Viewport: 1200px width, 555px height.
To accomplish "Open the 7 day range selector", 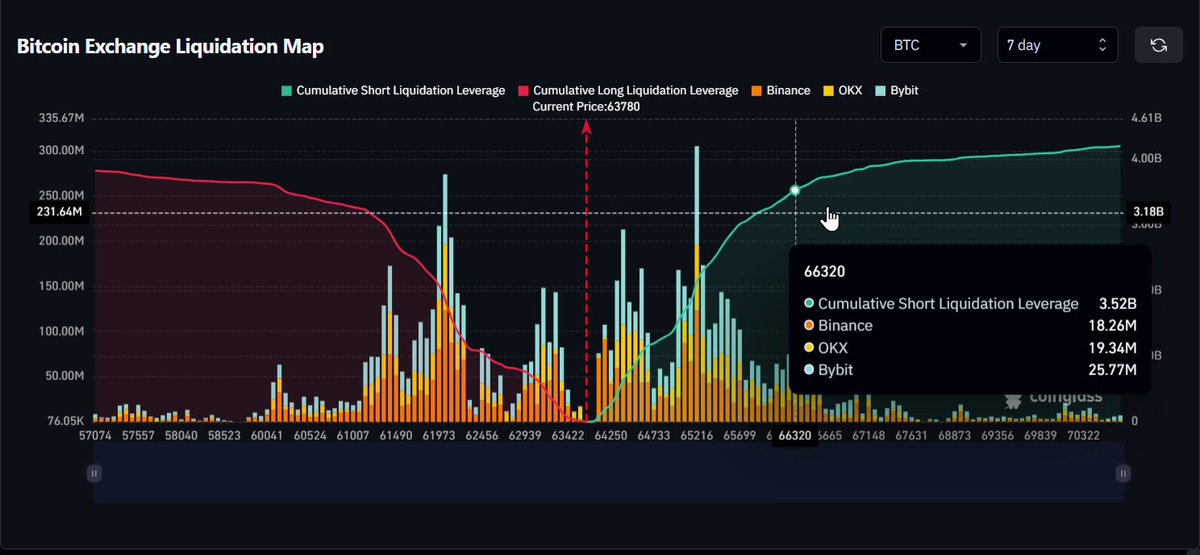I will (x=1058, y=45).
